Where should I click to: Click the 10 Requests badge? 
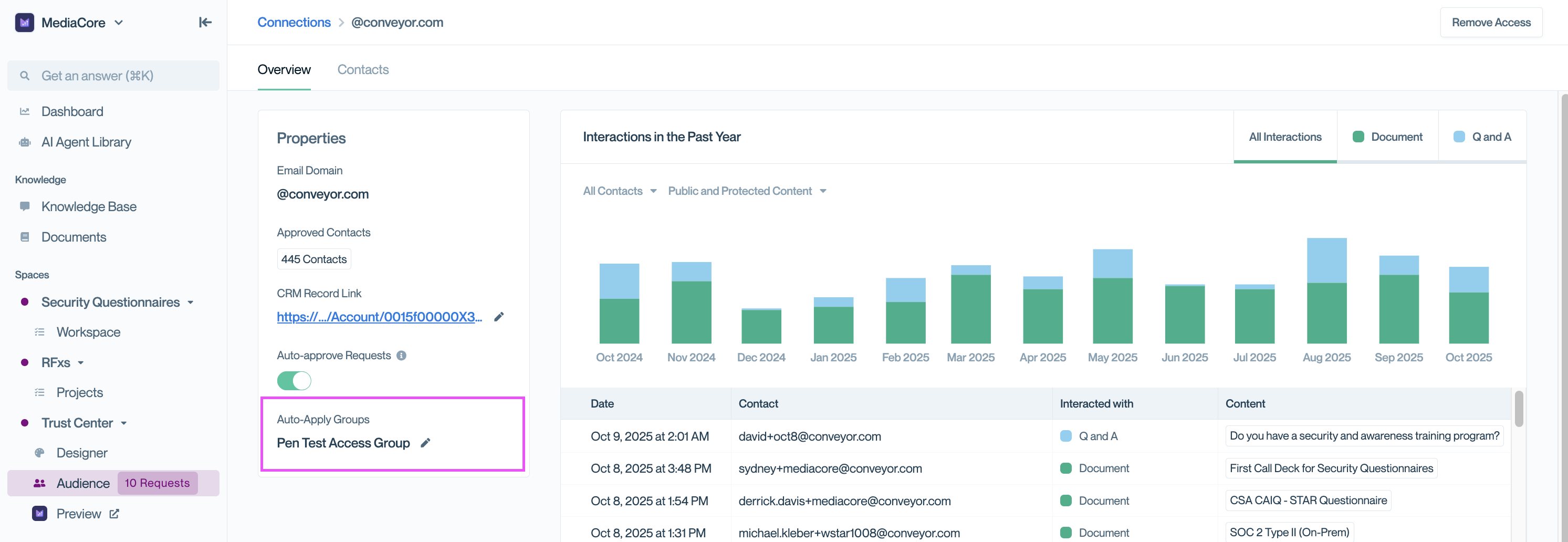click(157, 483)
